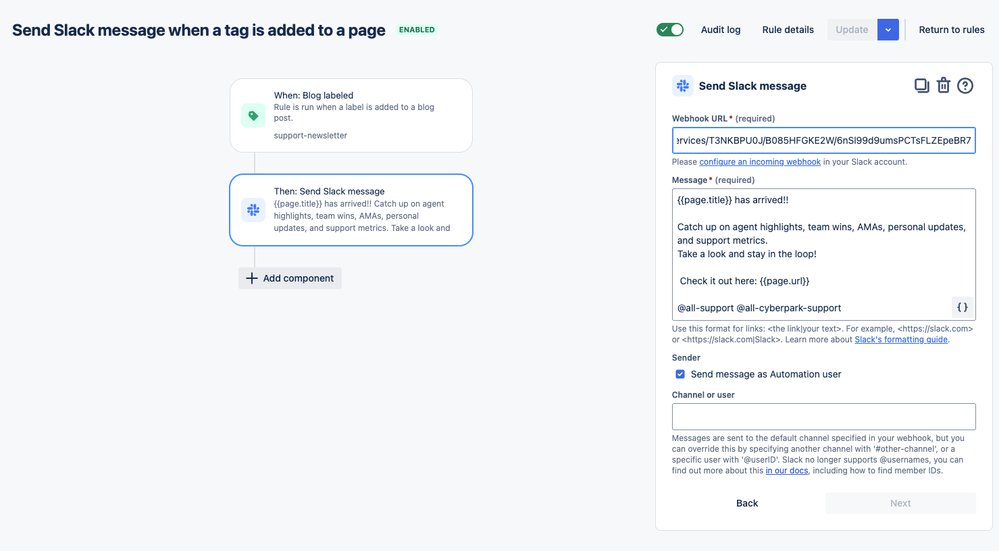Select the Then: Send Slack message card
Viewport: 999px width, 551px height.
tap(351, 210)
